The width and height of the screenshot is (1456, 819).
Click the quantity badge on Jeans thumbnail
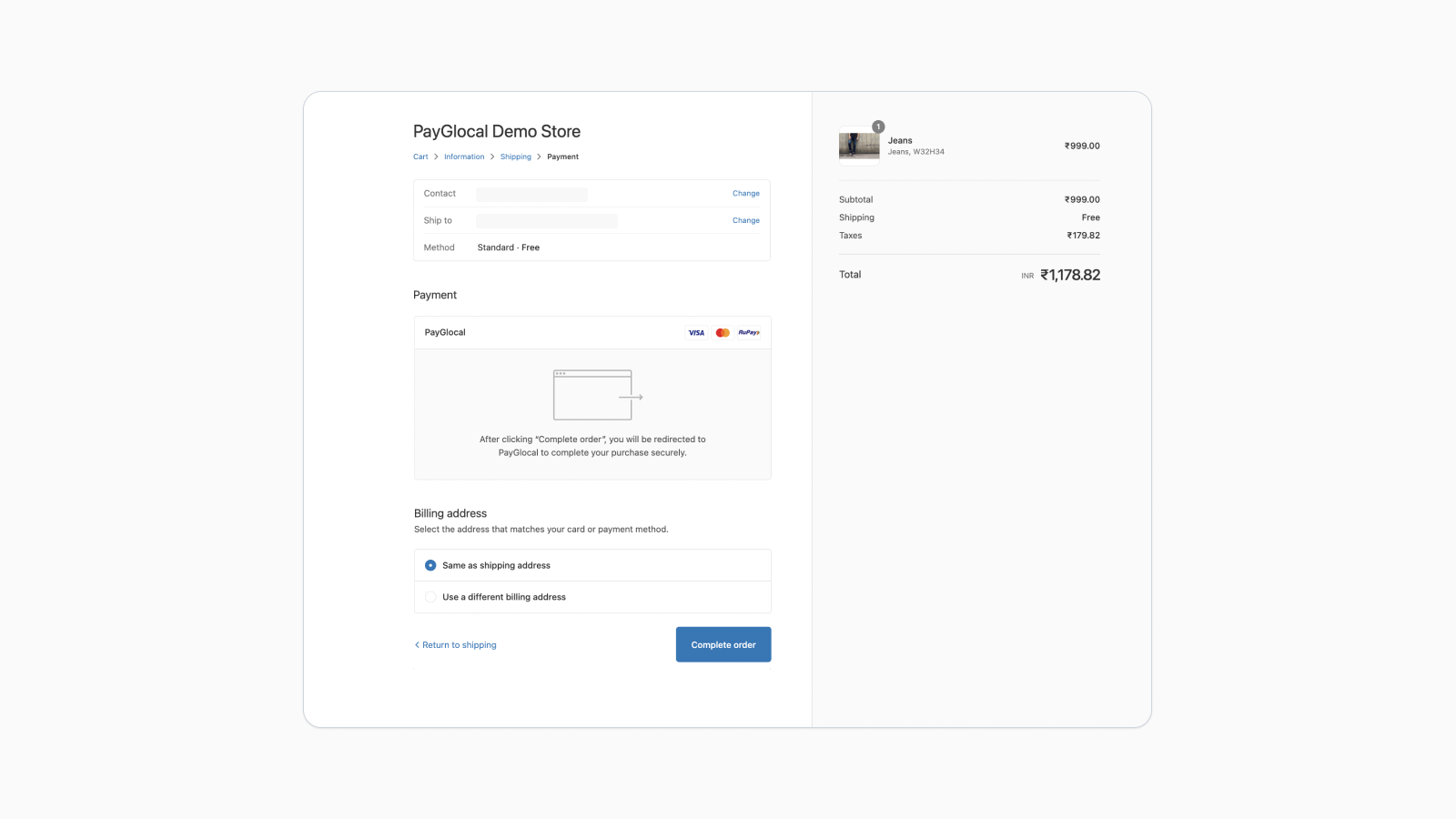click(x=878, y=126)
